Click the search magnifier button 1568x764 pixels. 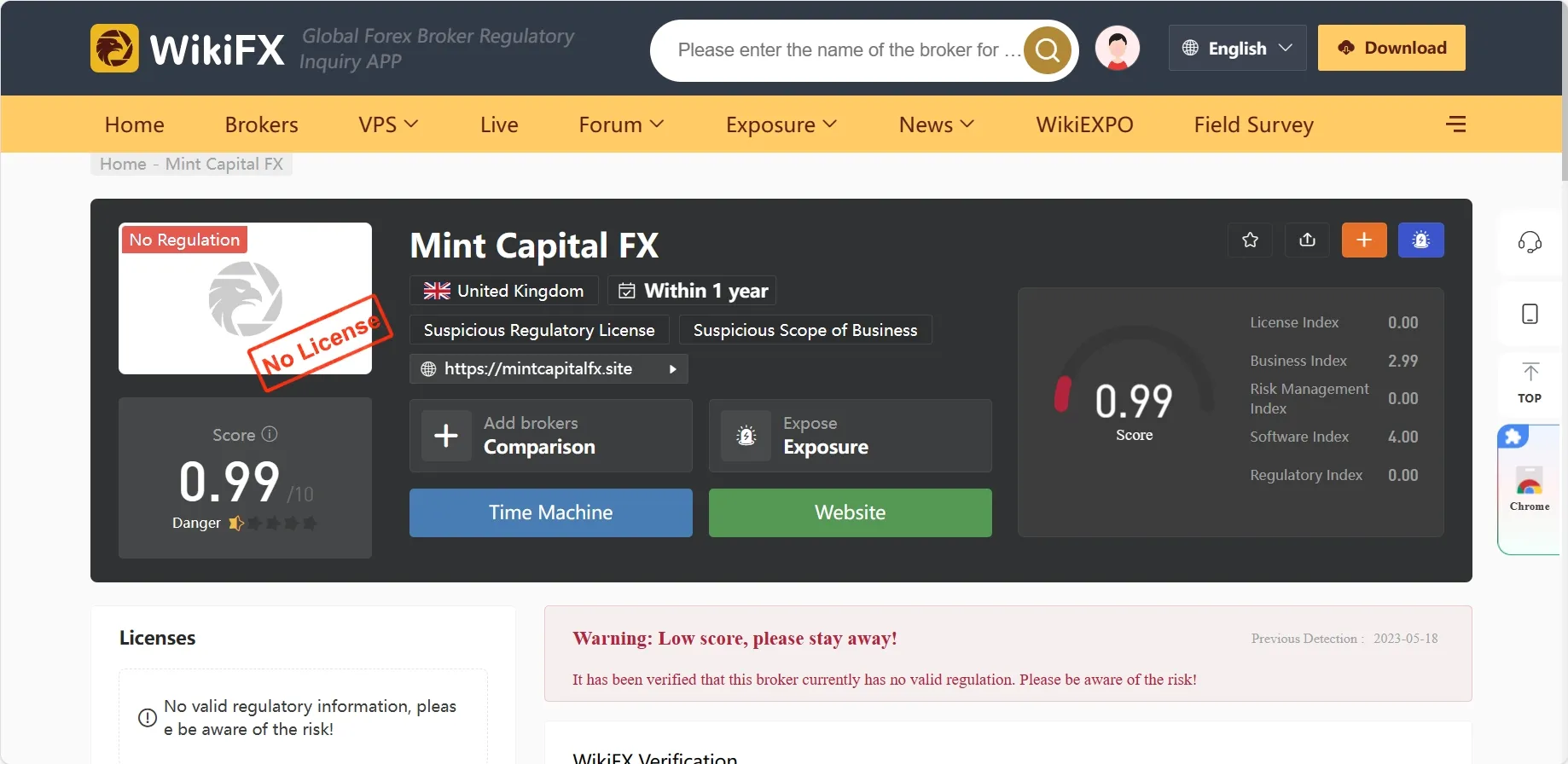(x=1048, y=50)
